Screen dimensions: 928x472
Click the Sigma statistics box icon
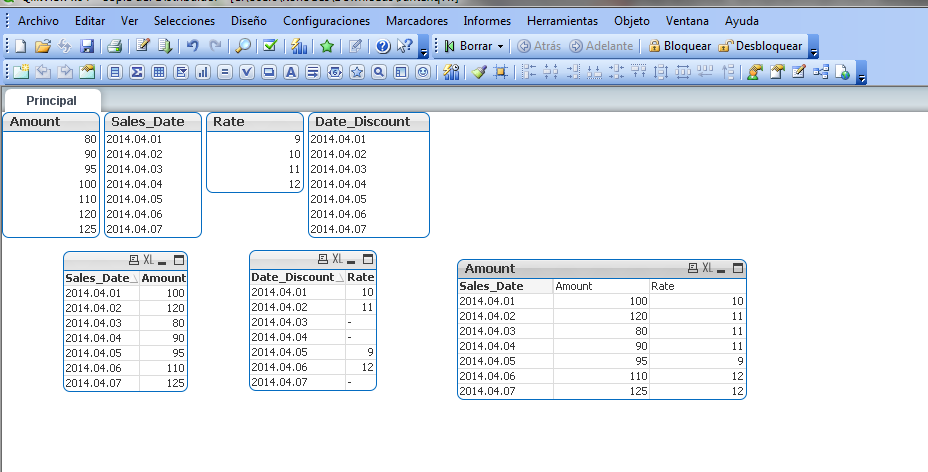click(x=136, y=72)
